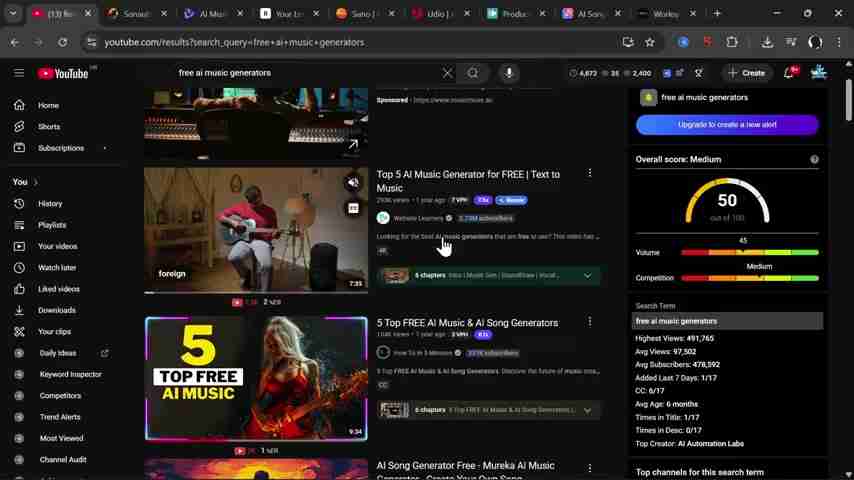Click the search magnifier button
The image size is (854, 480).
[x=473, y=73]
